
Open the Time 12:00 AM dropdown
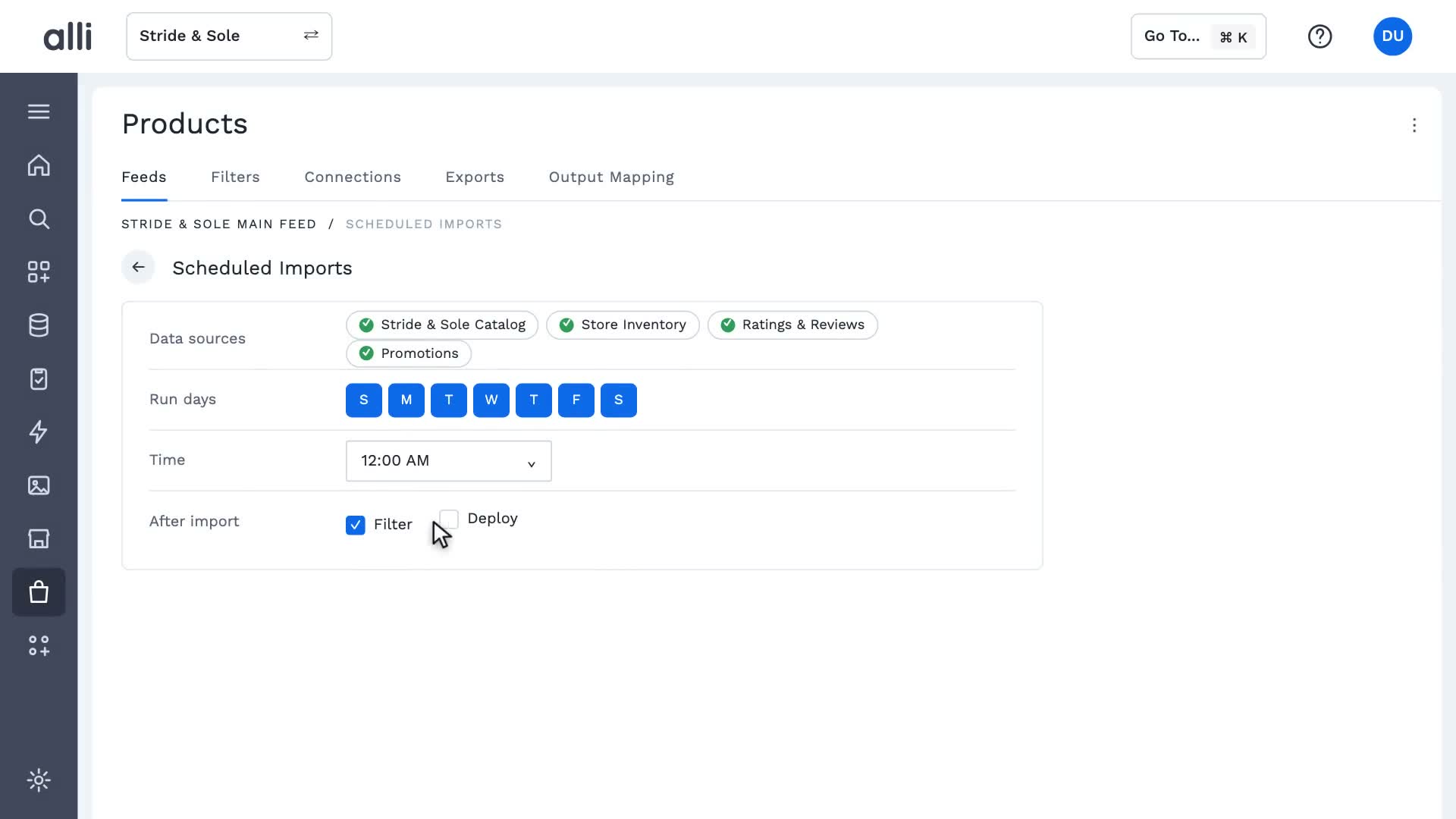point(449,461)
